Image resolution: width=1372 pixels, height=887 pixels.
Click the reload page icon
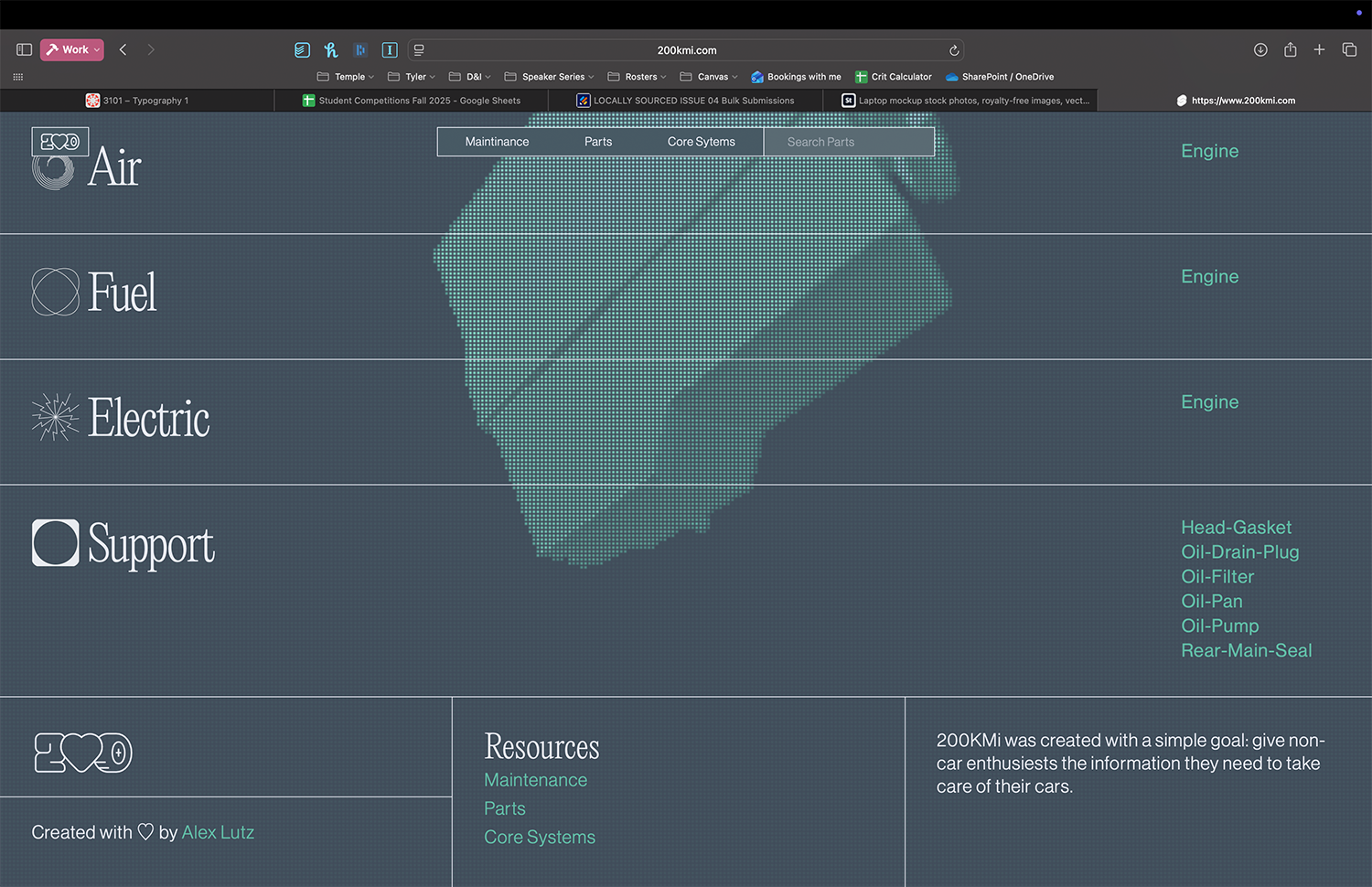click(x=953, y=50)
